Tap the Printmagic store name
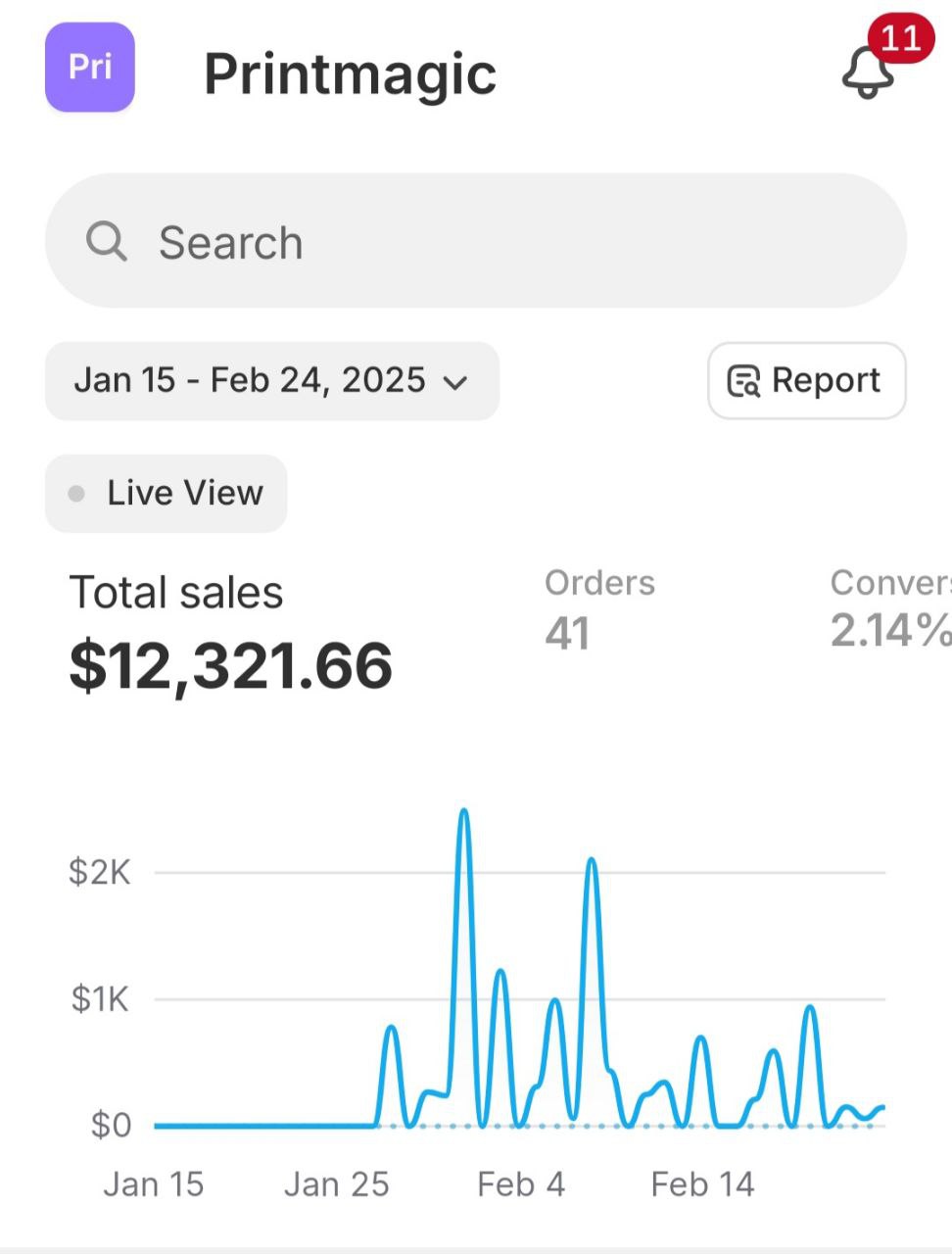The width and height of the screenshot is (952, 1254). tap(350, 73)
